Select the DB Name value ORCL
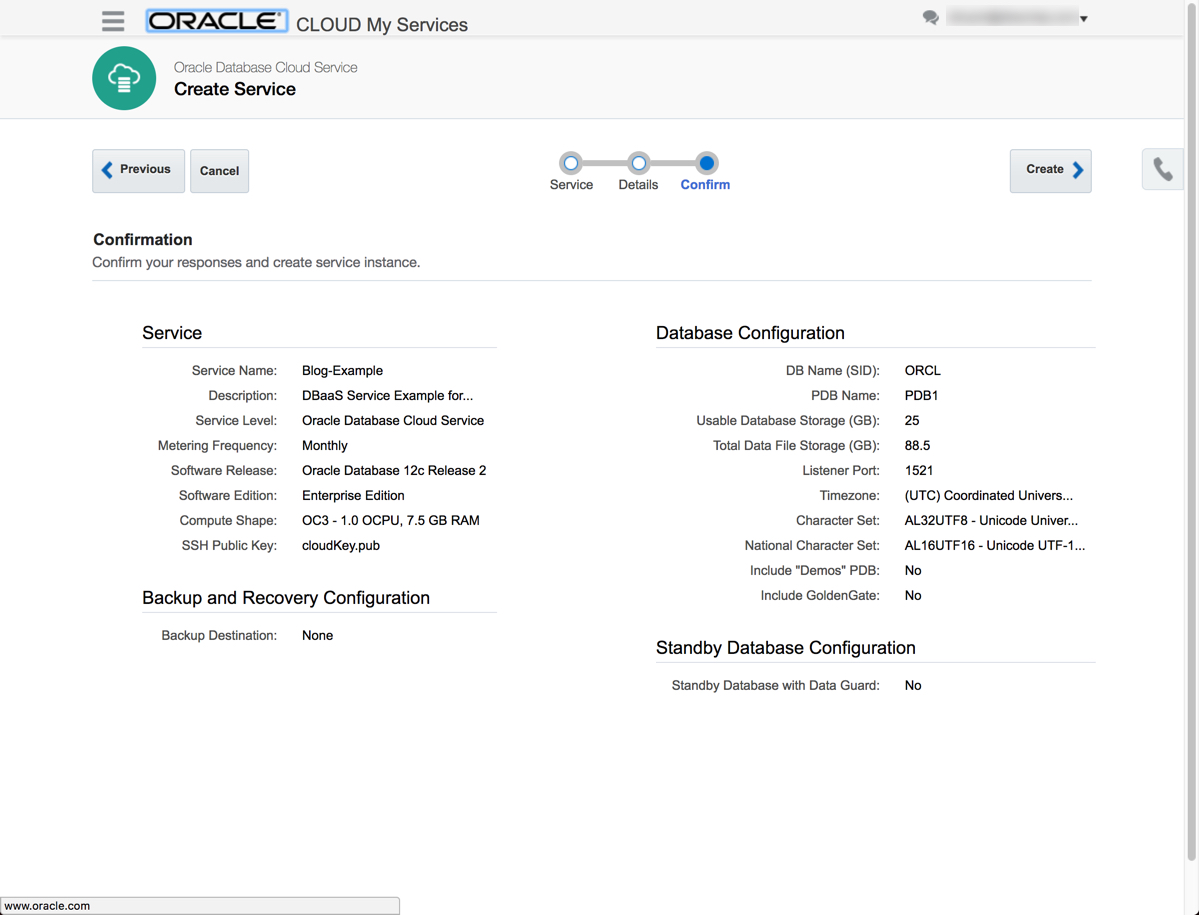1199x915 pixels. 923,371
